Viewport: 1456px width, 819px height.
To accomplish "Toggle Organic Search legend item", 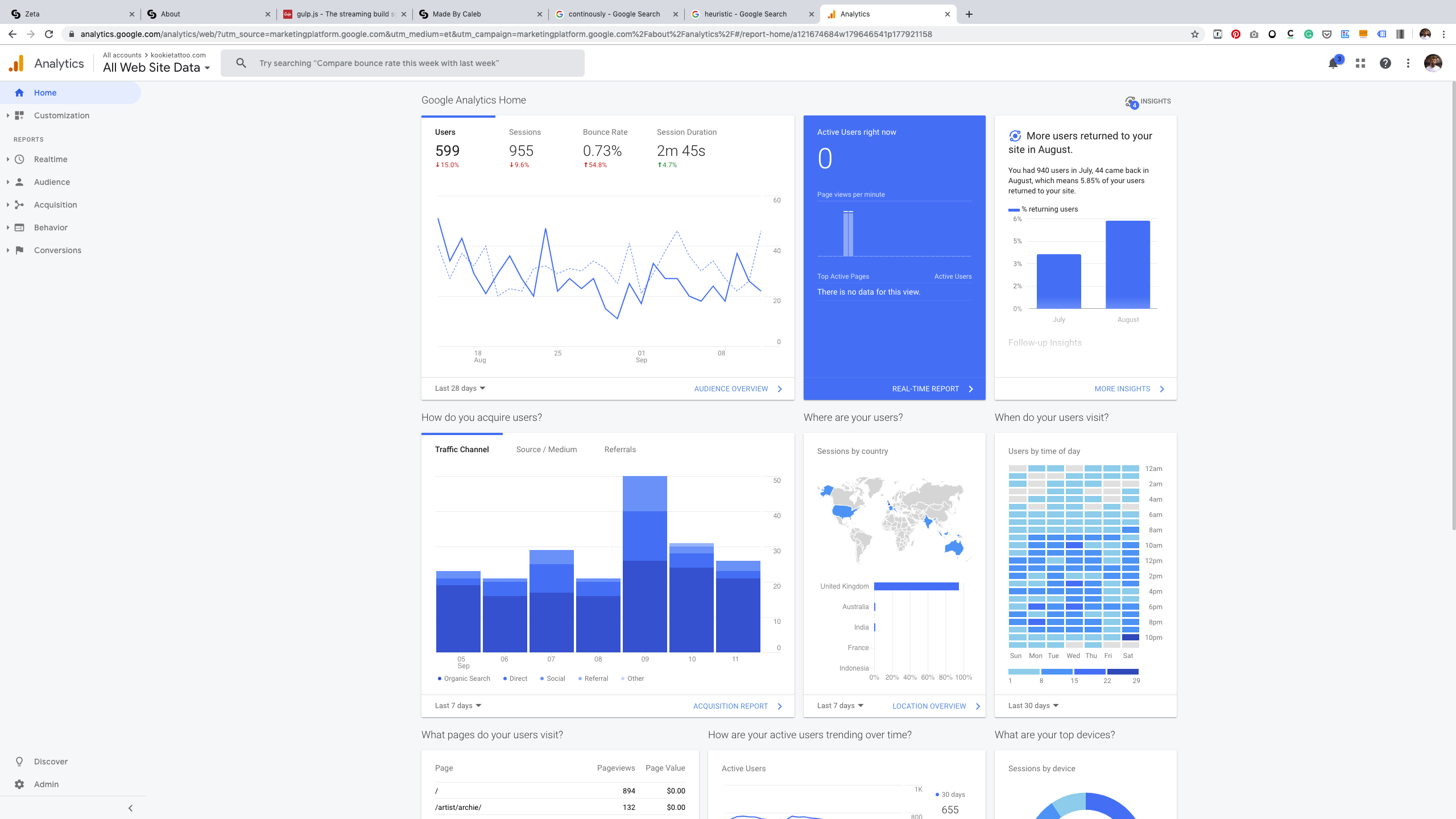I will [464, 679].
